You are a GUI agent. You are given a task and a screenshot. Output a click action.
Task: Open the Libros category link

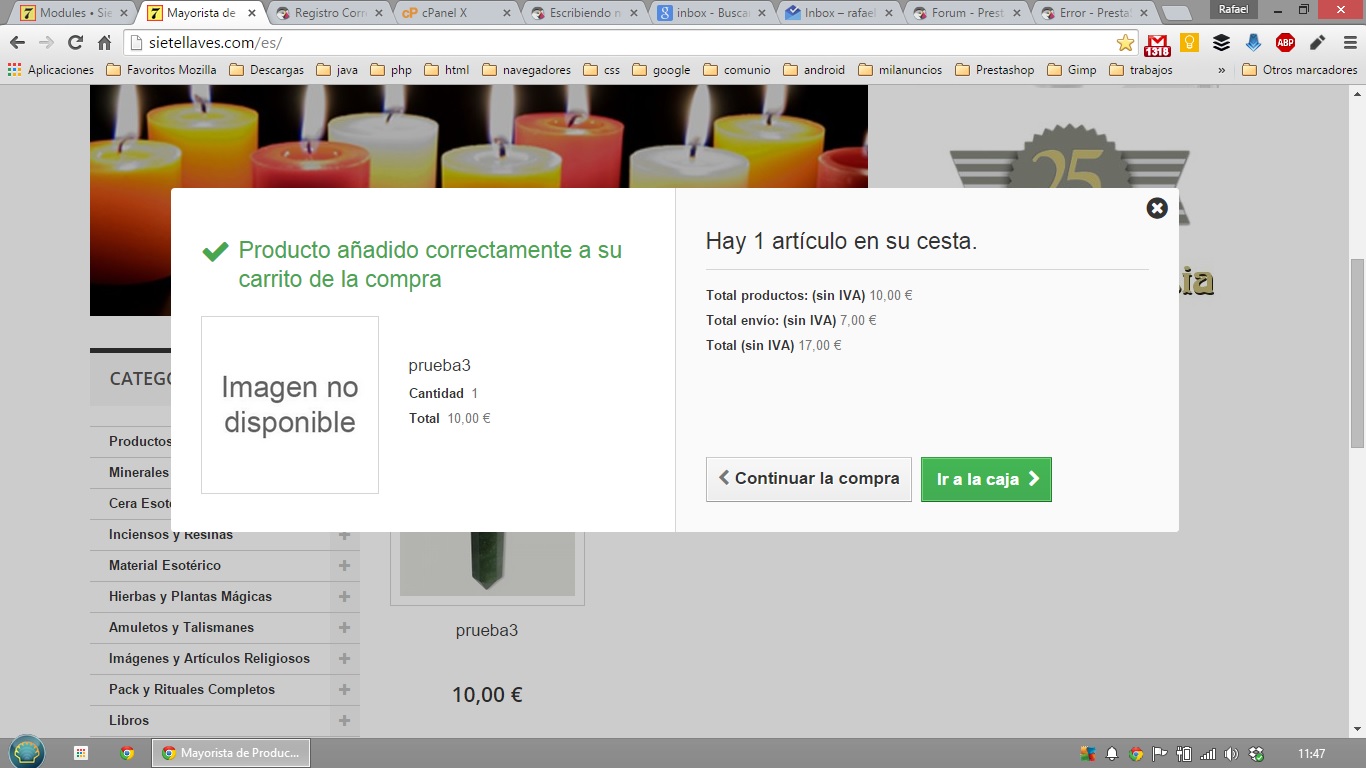pos(129,720)
